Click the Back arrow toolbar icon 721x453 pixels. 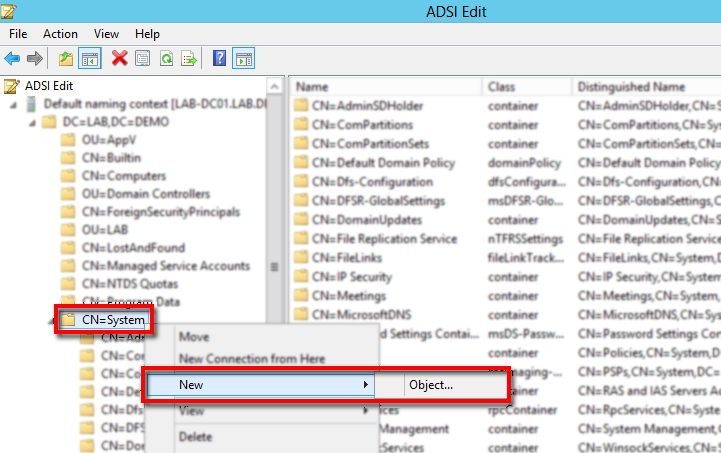12,59
